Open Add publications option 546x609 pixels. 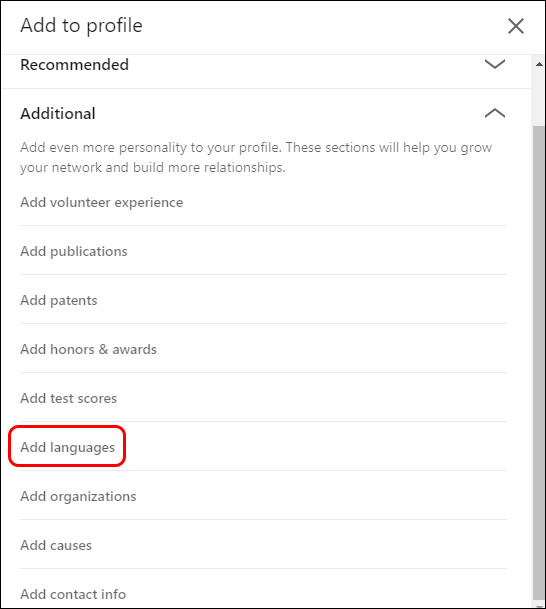tap(74, 251)
